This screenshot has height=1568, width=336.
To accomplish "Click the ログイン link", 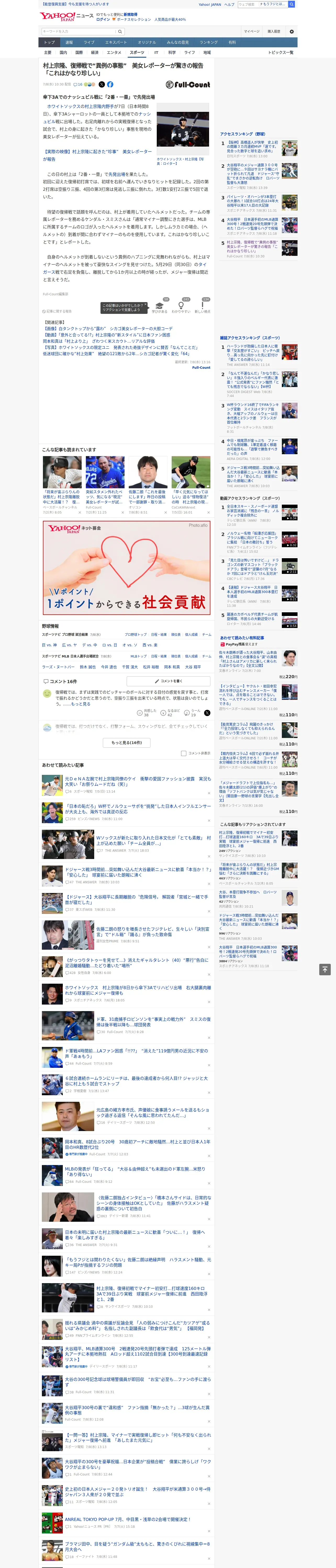I will coord(103,20).
